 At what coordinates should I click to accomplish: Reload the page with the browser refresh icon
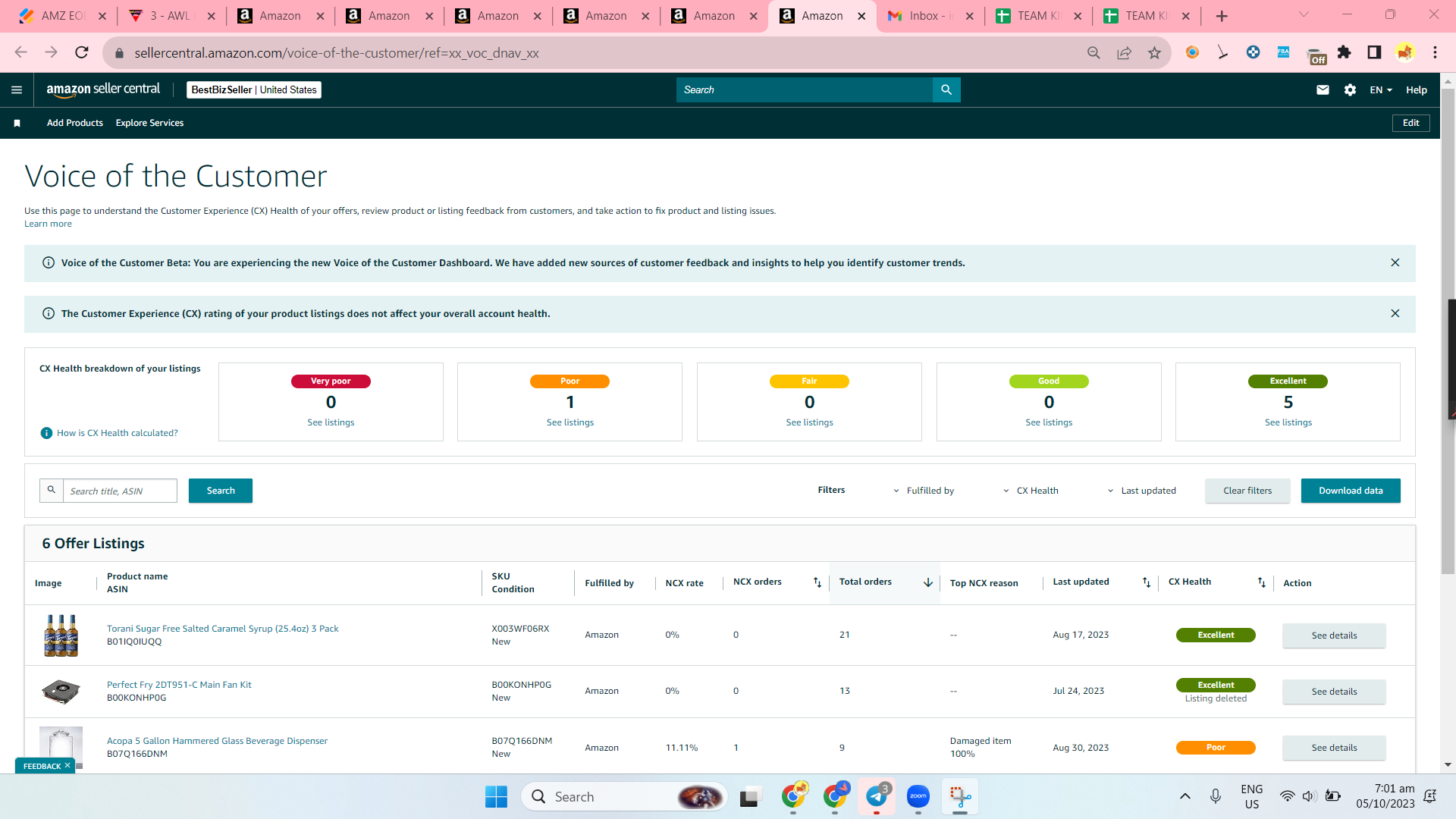point(82,52)
